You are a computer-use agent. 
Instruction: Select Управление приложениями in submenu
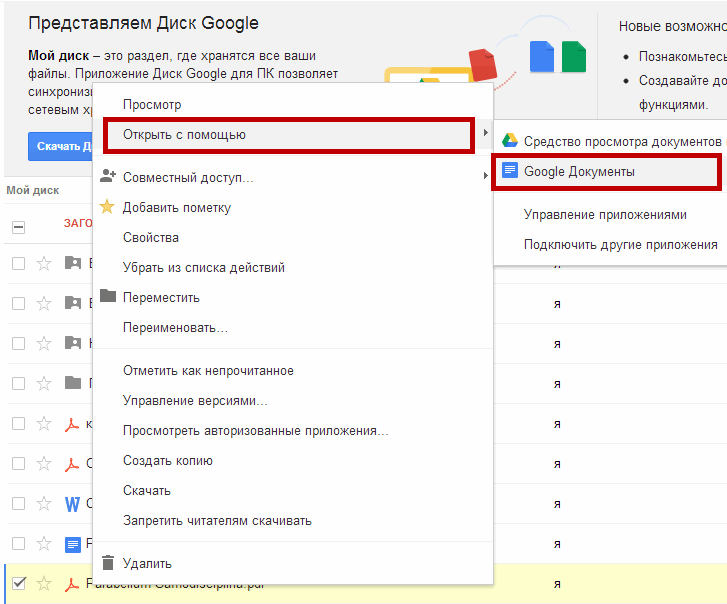610,215
